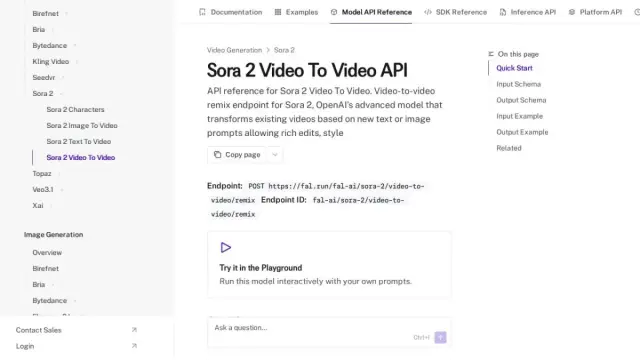
Task: Click the Image Generation section heading
Action: point(53,235)
